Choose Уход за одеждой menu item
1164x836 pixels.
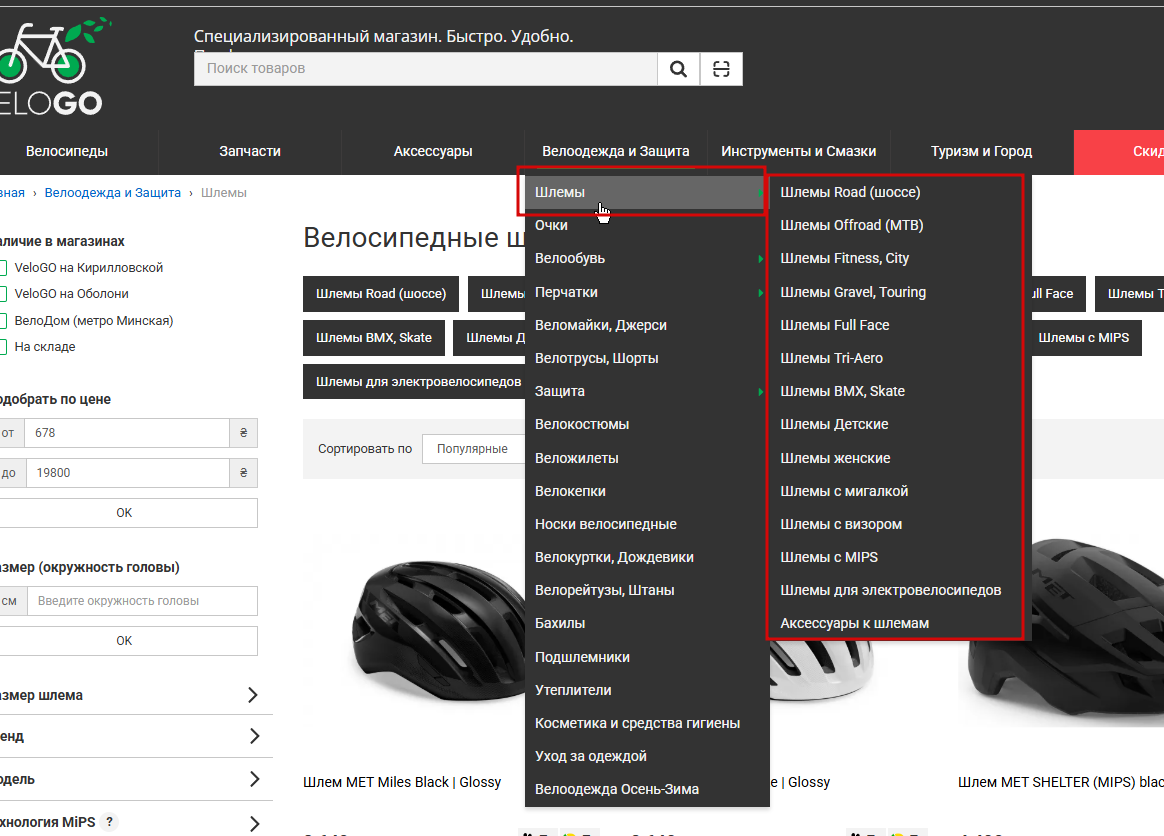tap(647, 756)
